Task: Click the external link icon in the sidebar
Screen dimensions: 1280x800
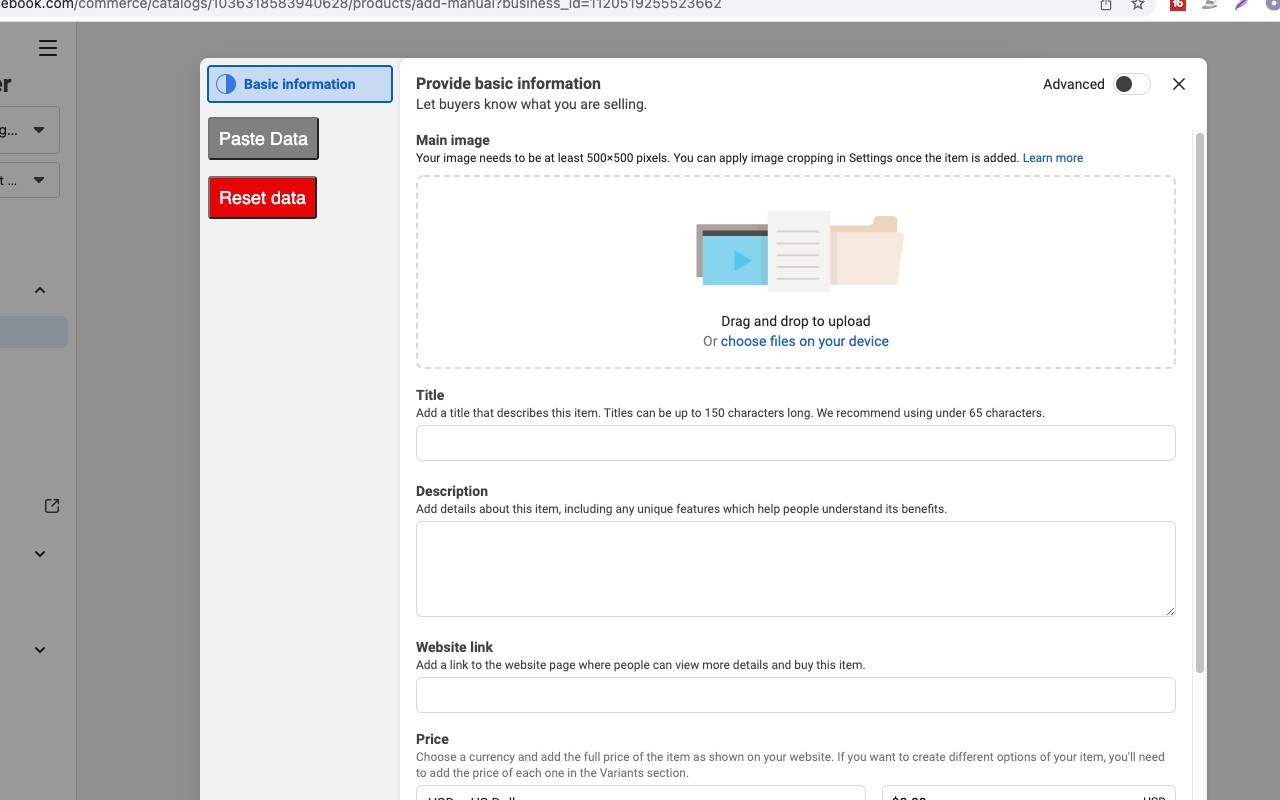Action: click(x=52, y=506)
